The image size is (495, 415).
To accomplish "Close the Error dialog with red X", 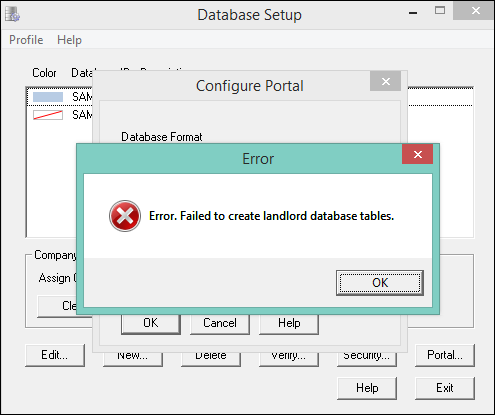I will coord(417,154).
